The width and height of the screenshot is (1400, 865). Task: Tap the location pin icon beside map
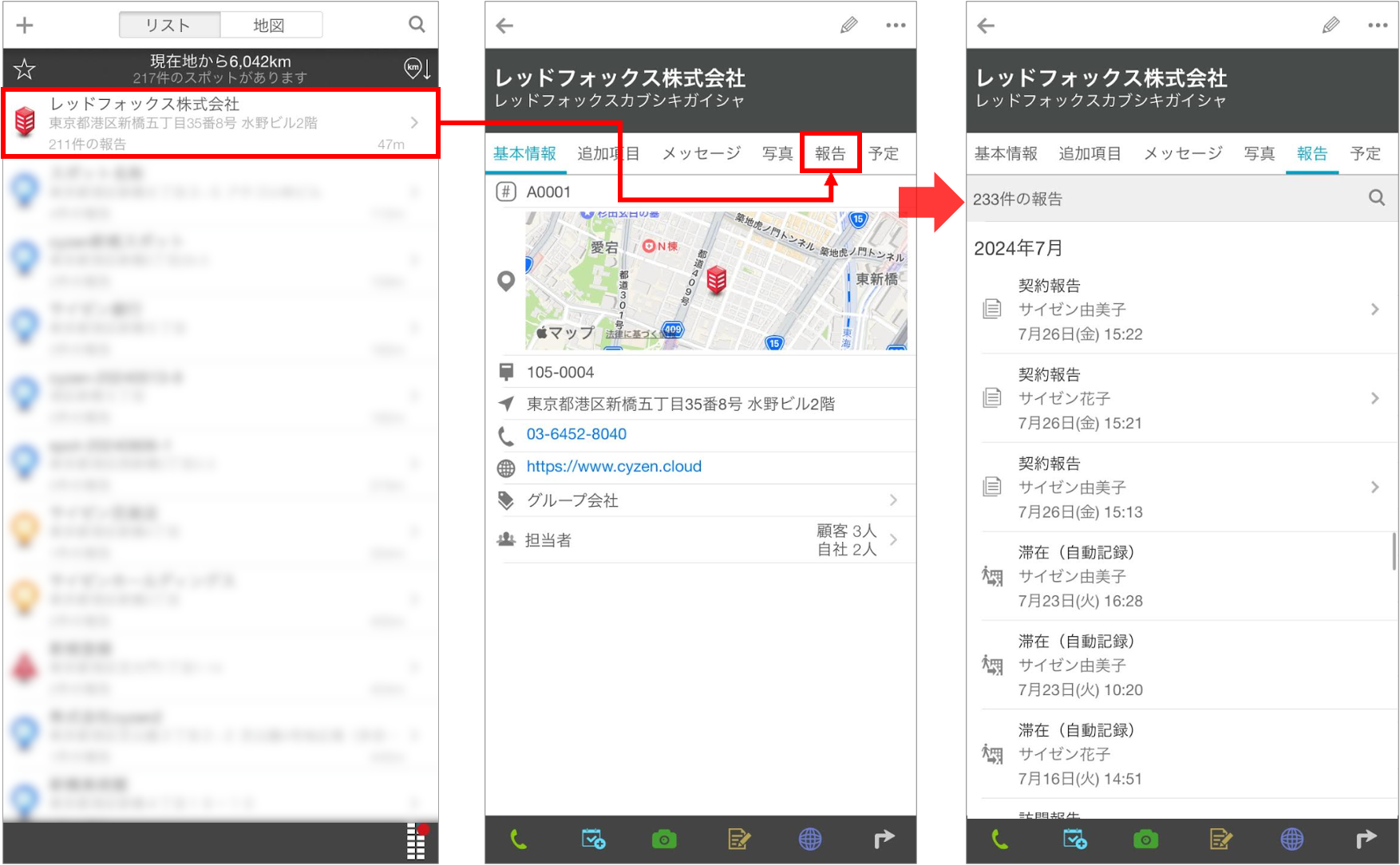(505, 282)
